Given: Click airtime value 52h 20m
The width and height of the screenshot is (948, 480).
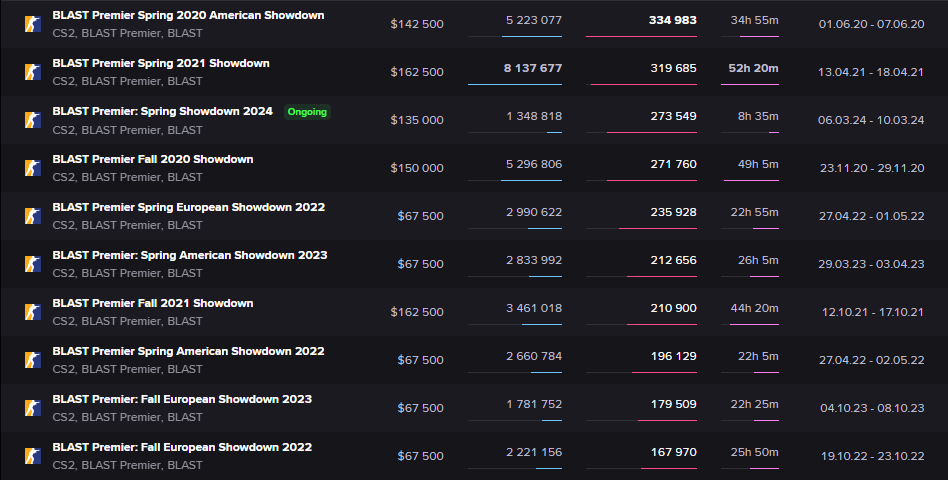Looking at the screenshot, I should [x=753, y=68].
